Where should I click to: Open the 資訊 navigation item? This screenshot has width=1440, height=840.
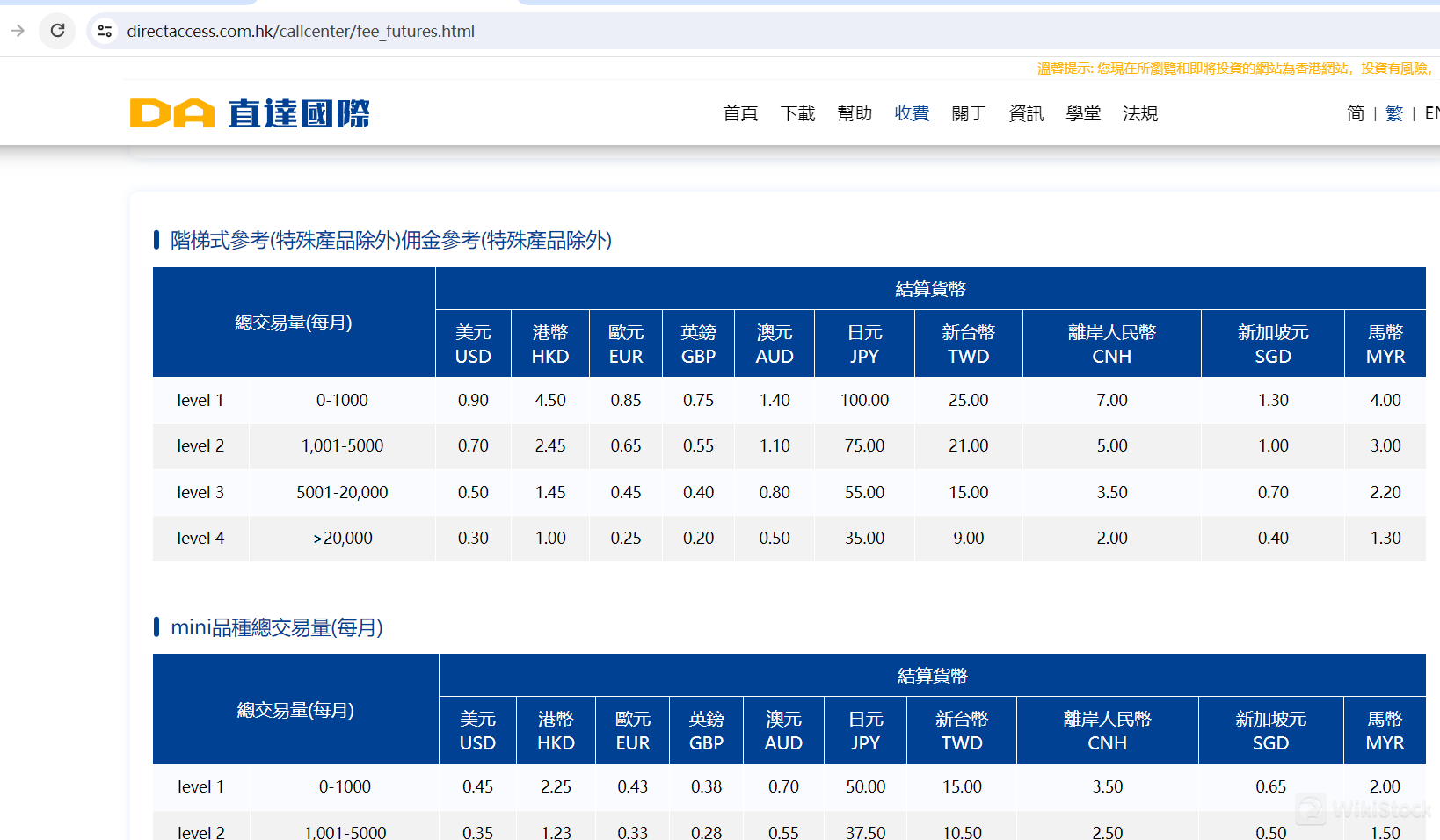click(x=1026, y=113)
